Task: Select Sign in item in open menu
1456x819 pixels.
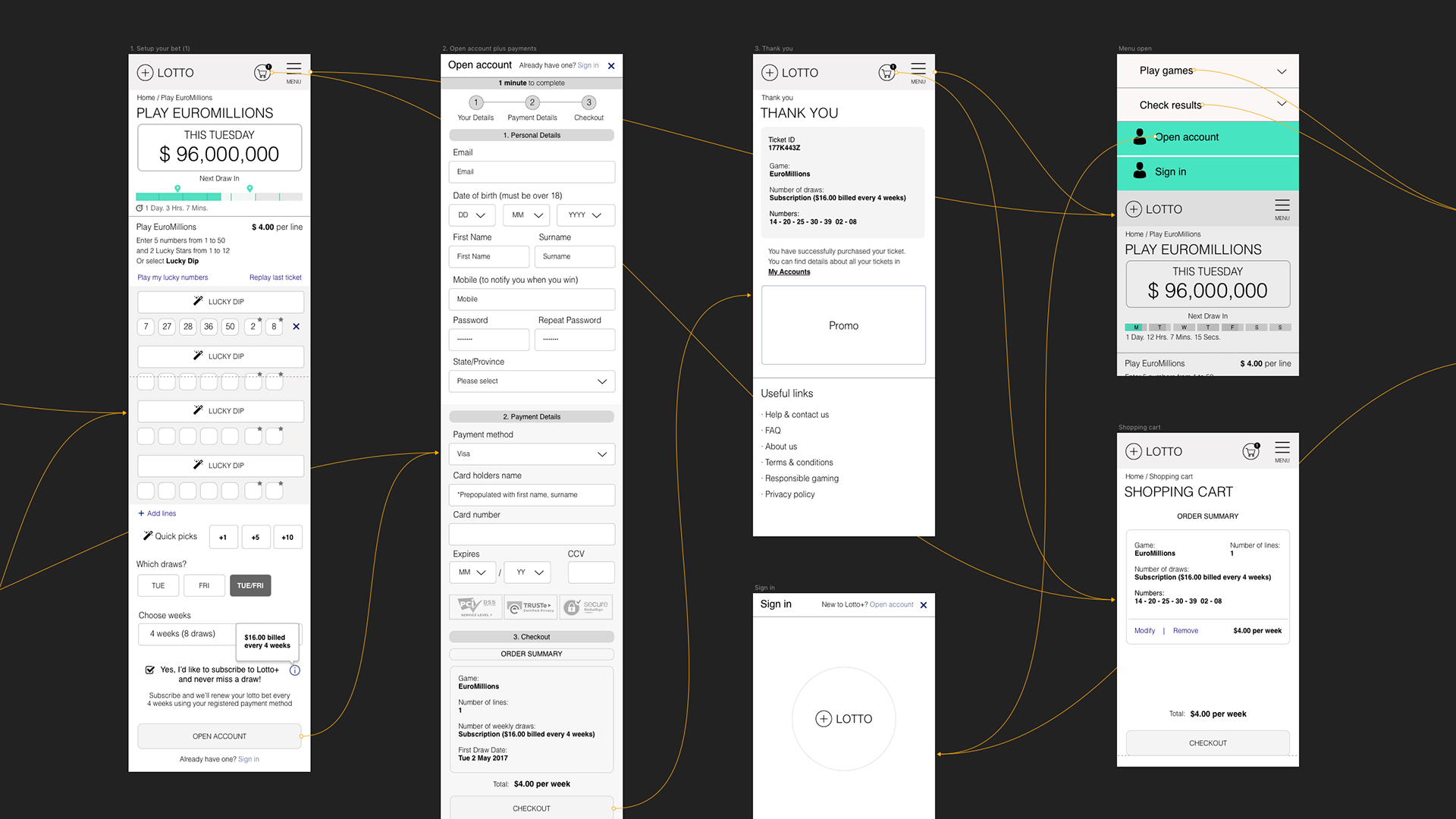Action: tap(1170, 172)
